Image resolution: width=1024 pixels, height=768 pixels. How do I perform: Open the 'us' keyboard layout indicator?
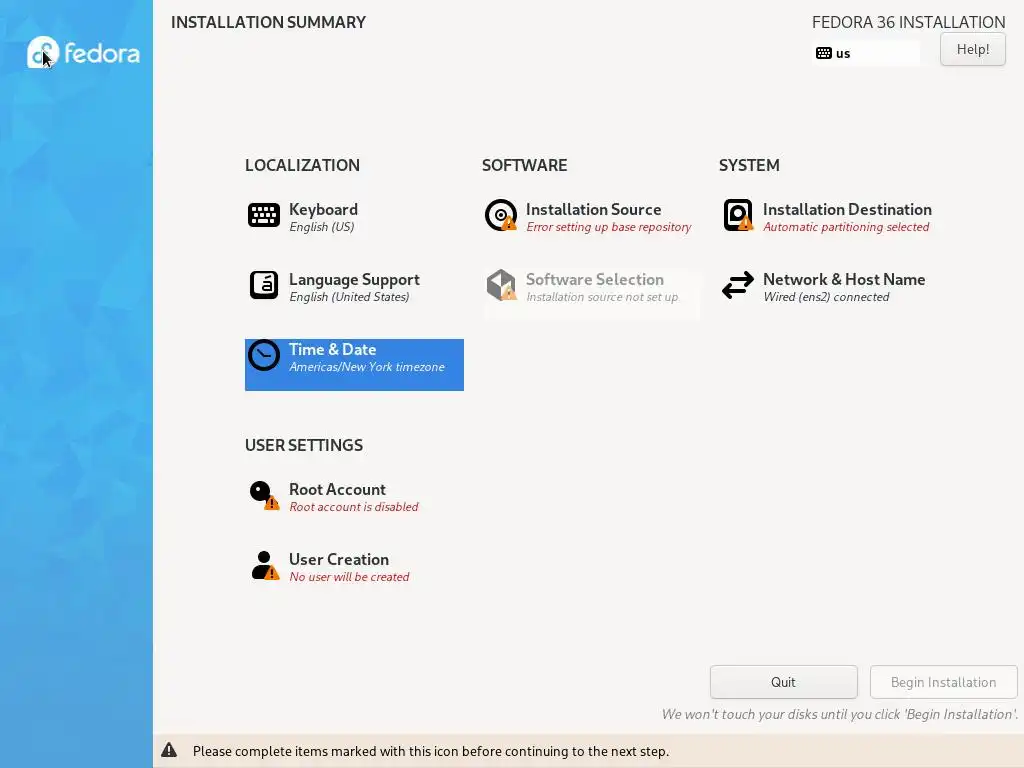(x=866, y=53)
